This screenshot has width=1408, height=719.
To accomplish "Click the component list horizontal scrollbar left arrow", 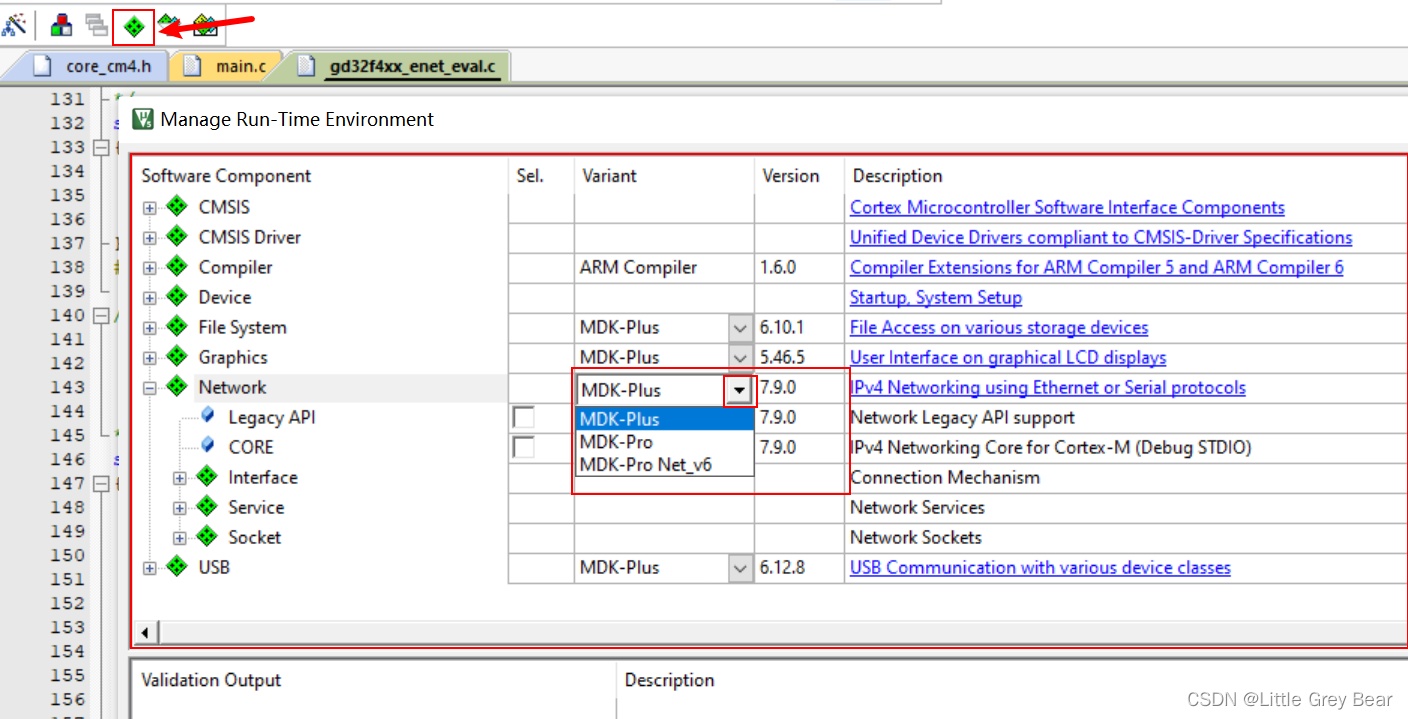I will coord(144,633).
